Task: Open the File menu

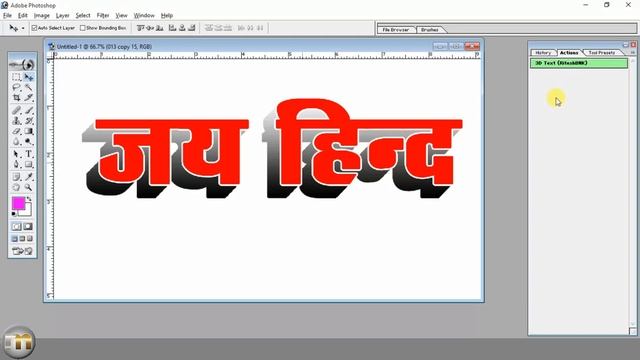Action: click(x=7, y=16)
